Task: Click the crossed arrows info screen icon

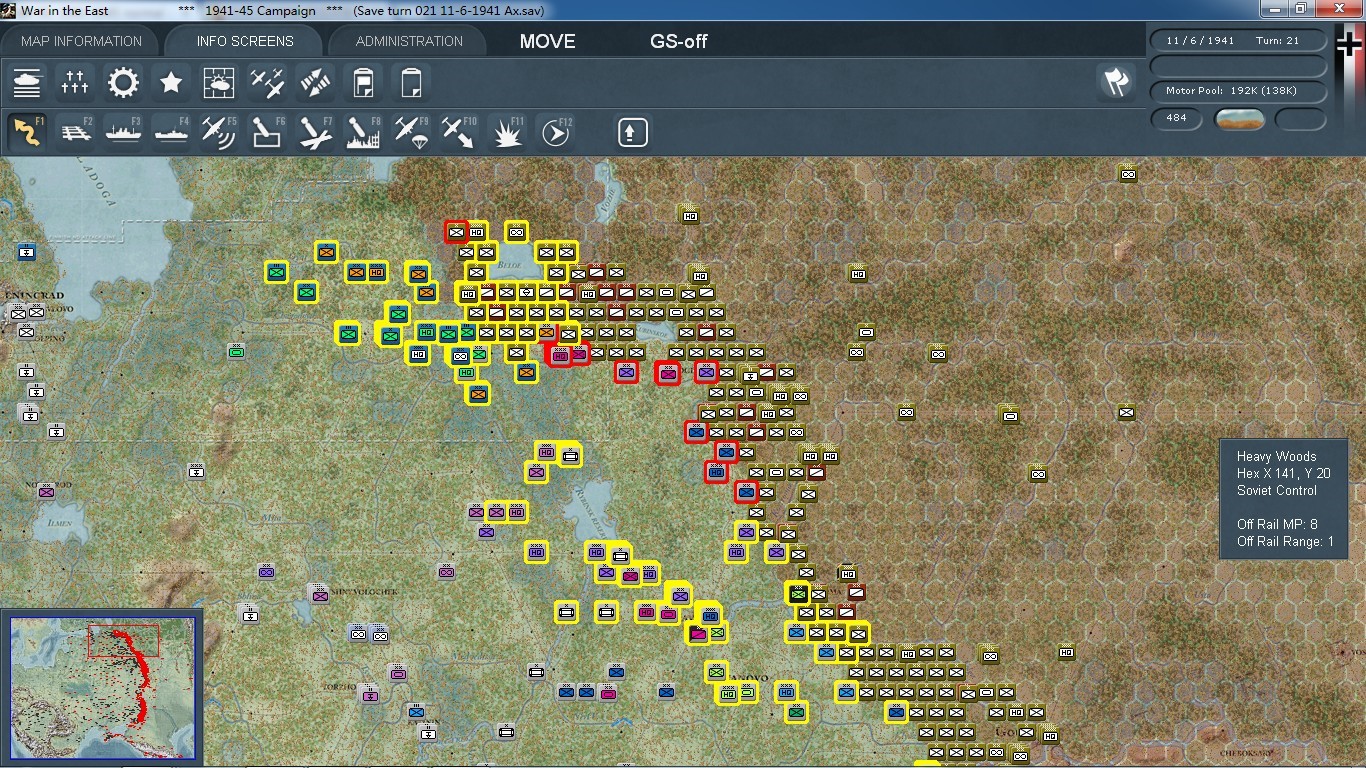Action: point(315,82)
